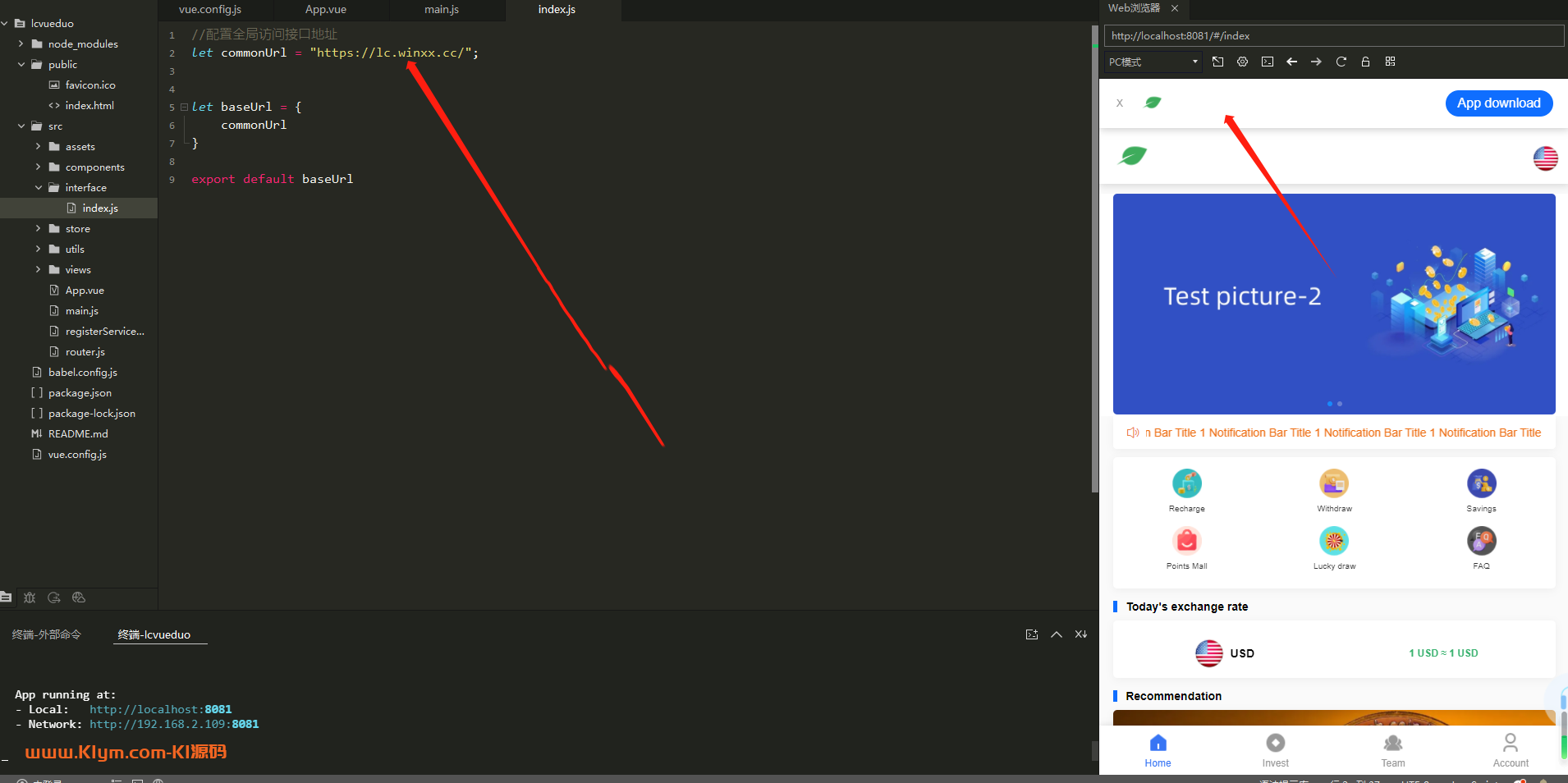Click the green leaf logo below banner
1568x783 pixels.
tap(1132, 155)
